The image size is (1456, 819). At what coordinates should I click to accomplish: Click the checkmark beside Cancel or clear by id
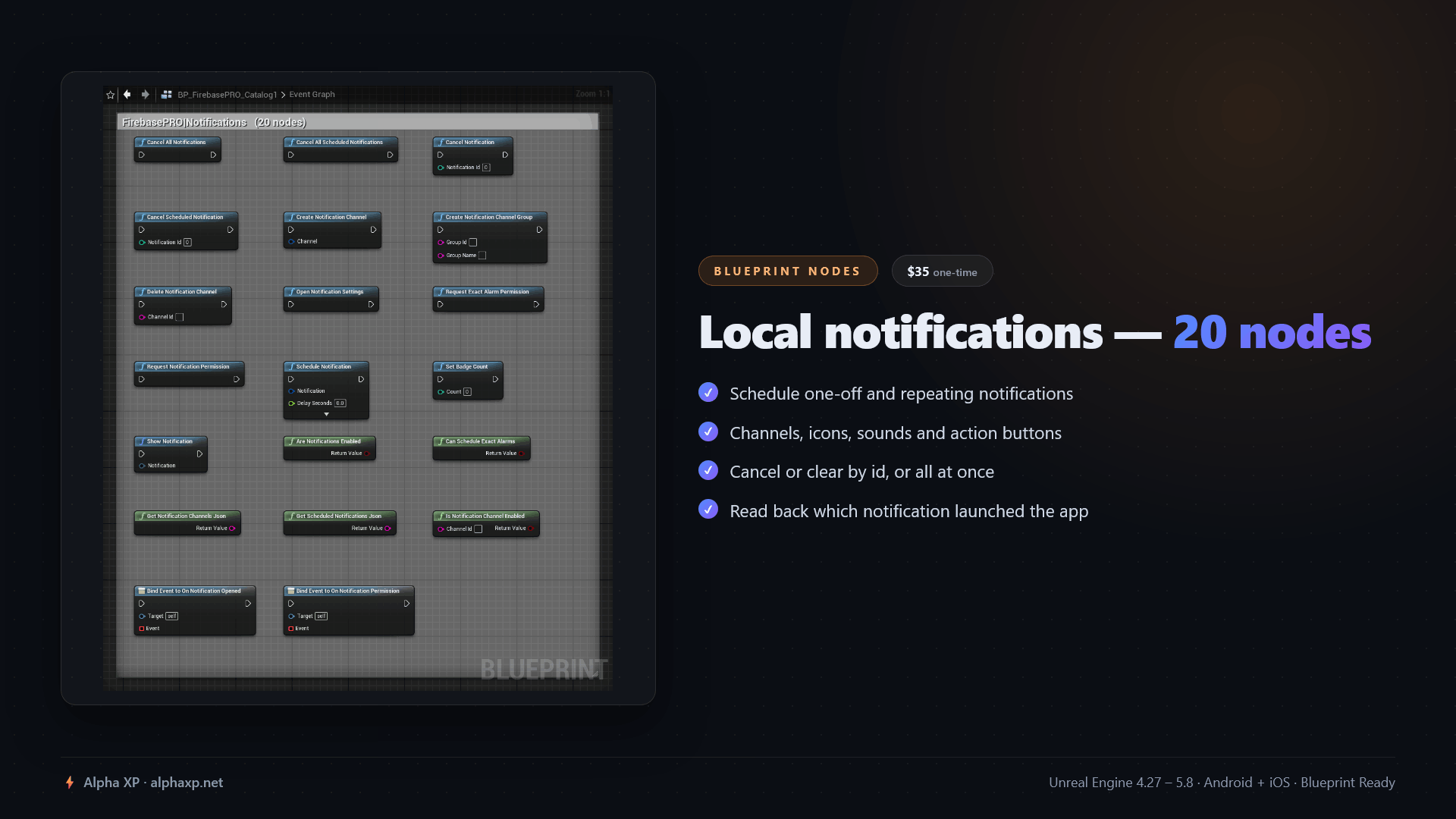(708, 470)
